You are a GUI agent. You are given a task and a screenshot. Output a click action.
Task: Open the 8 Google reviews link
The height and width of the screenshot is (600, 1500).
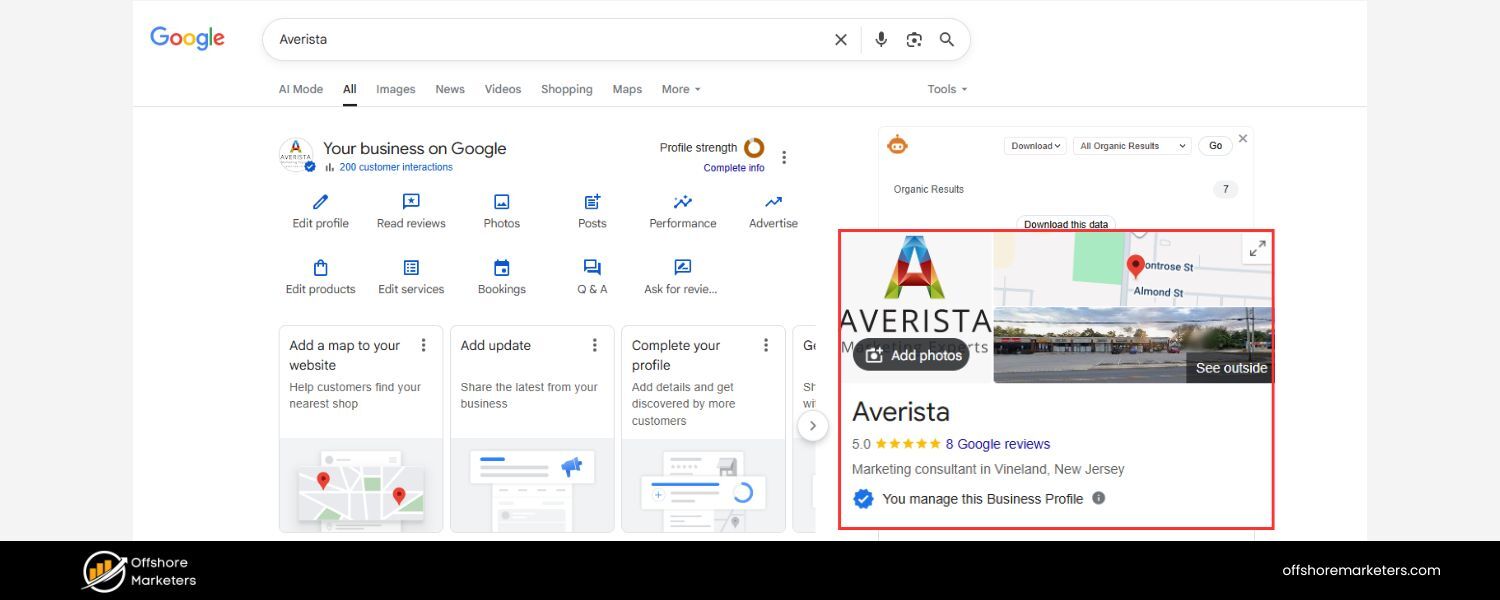[998, 444]
